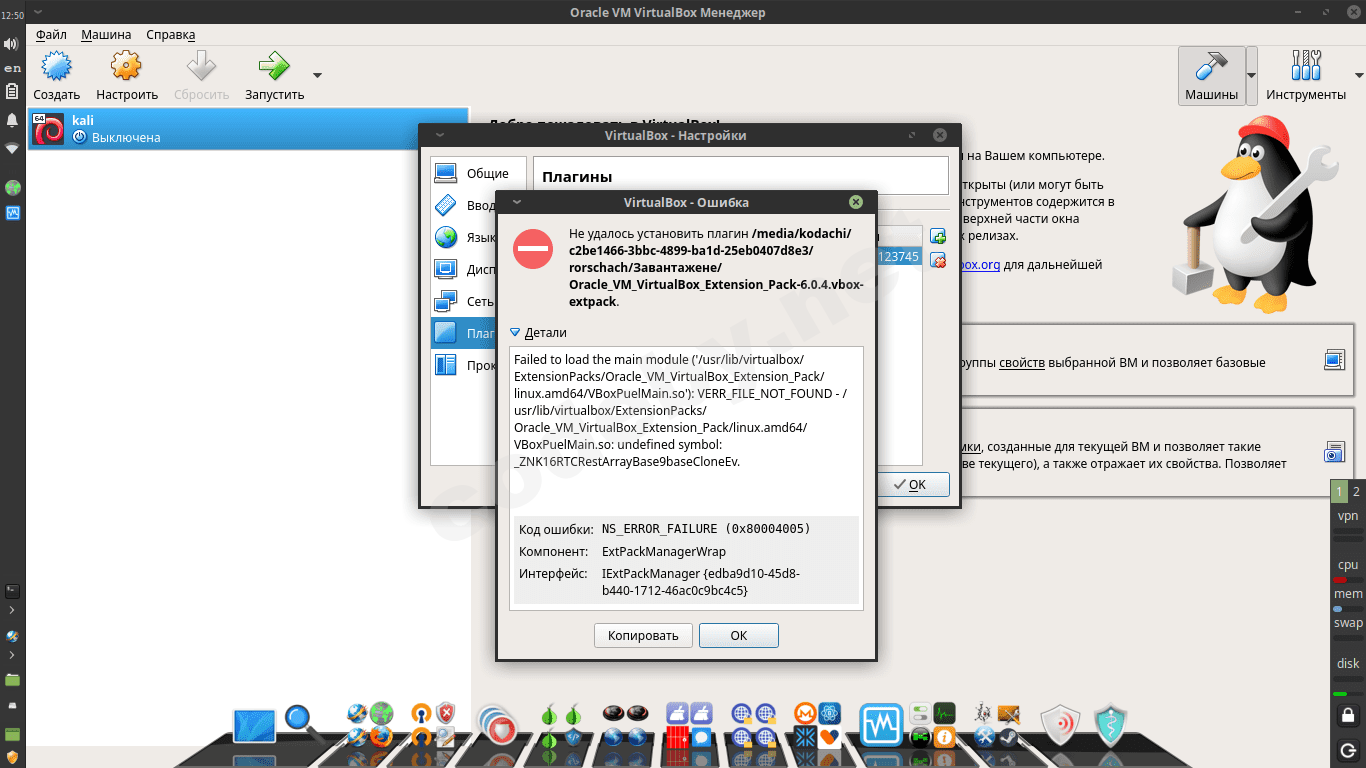Switch to workspace 1

(x=1339, y=491)
